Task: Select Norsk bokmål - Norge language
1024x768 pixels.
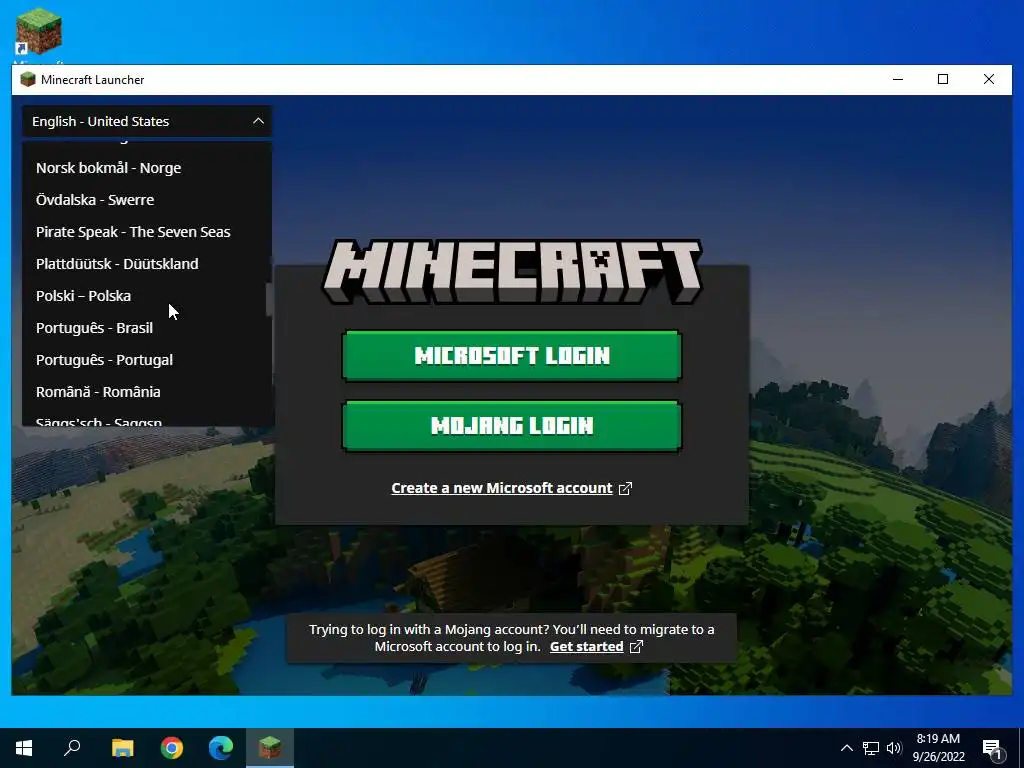Action: (x=148, y=168)
